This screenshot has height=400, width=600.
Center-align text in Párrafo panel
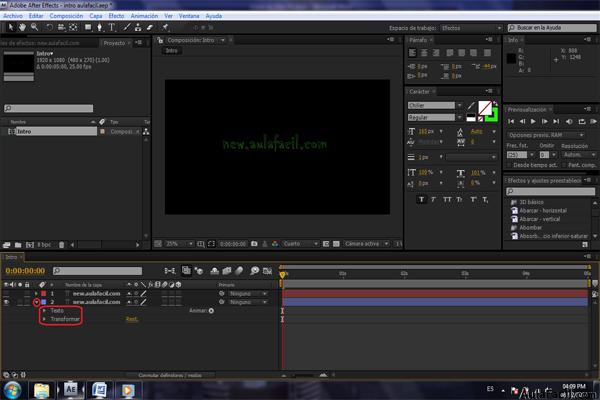coord(424,53)
